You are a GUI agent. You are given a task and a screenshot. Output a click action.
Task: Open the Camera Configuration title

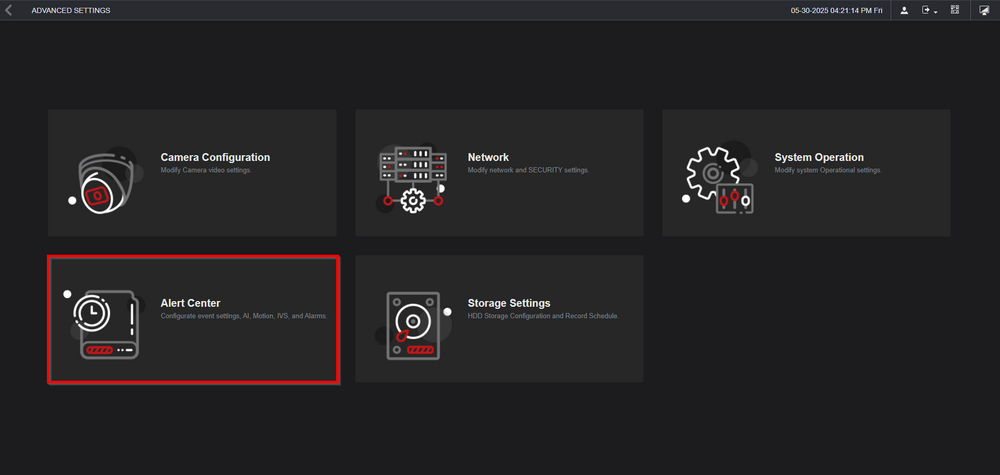(215, 157)
